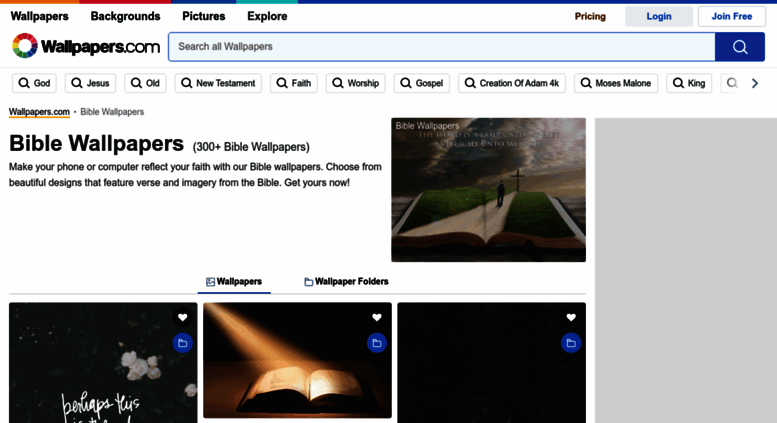
Task: Click the folder icon beside Wallpaper Folders
Action: [308, 282]
